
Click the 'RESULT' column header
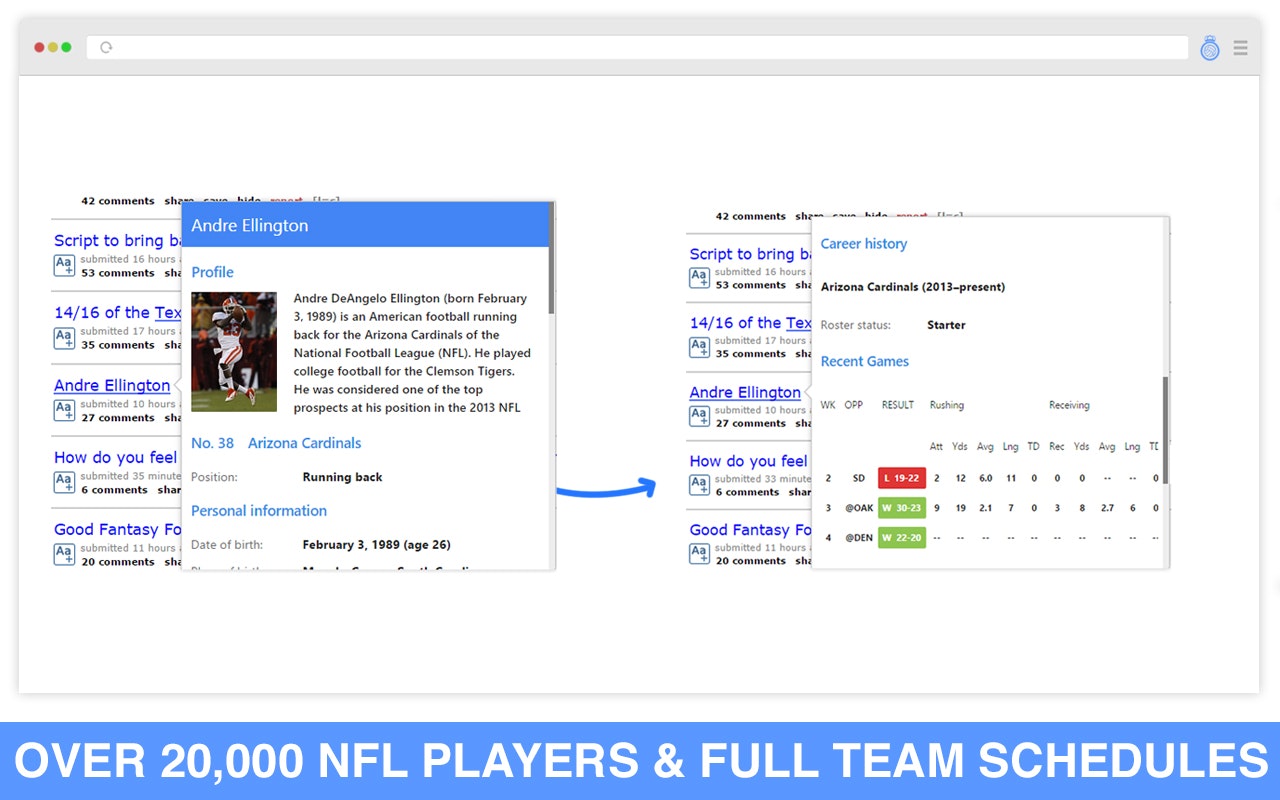pos(898,405)
